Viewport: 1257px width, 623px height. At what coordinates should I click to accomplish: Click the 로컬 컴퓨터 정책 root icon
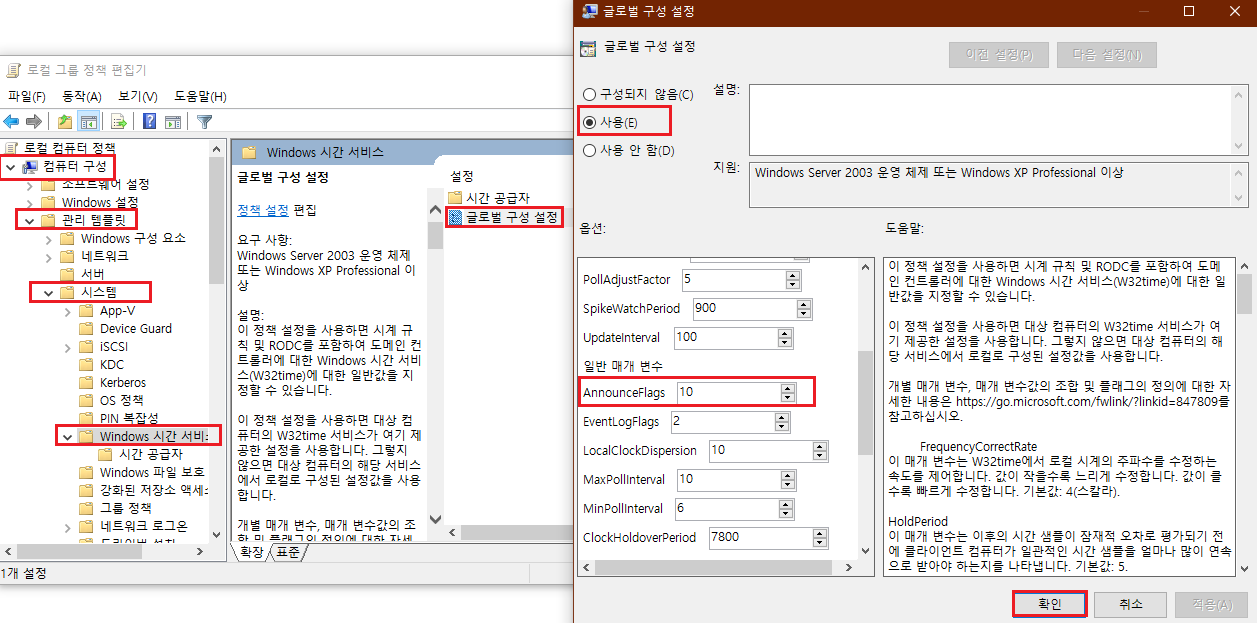[x=11, y=147]
